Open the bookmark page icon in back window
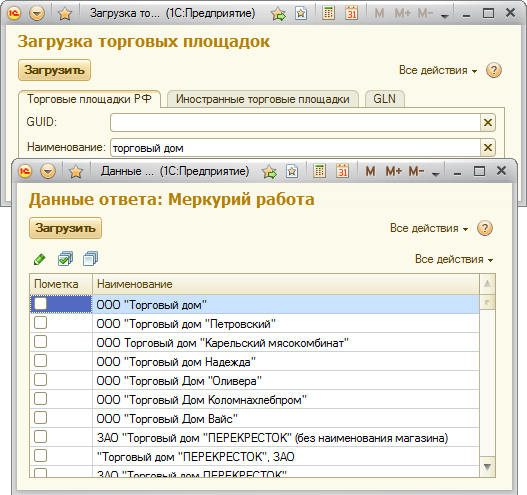The width and height of the screenshot is (527, 495). 301,13
